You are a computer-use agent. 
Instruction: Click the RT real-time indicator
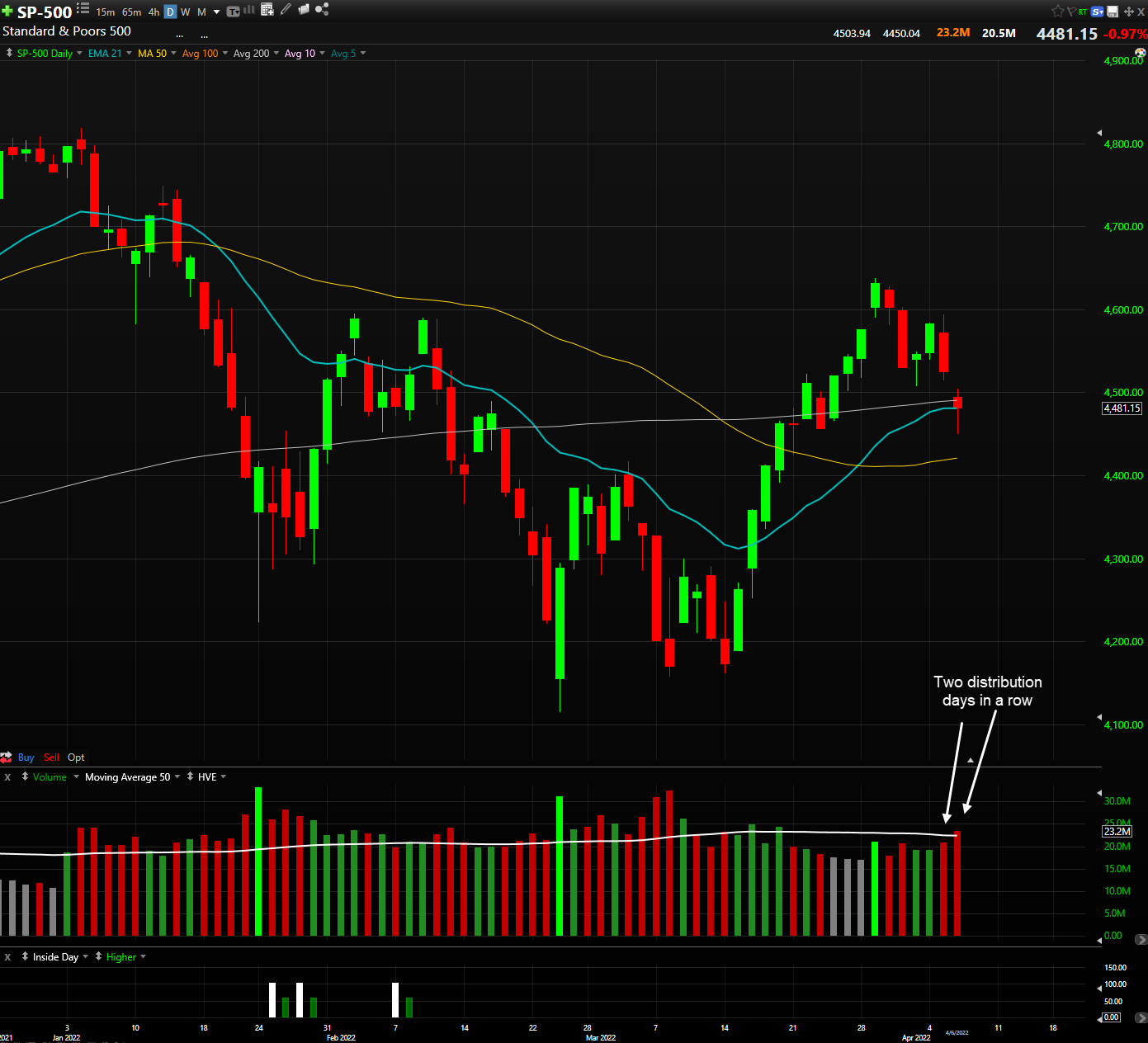click(x=1082, y=12)
